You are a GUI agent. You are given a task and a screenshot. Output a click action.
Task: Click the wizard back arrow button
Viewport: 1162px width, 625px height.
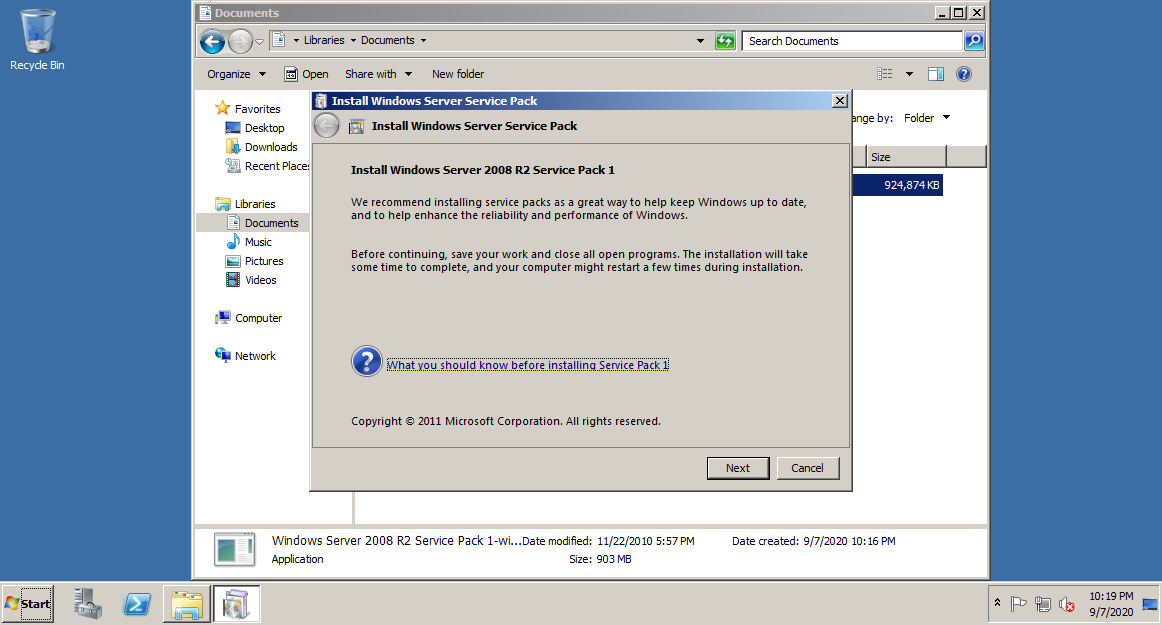click(326, 126)
